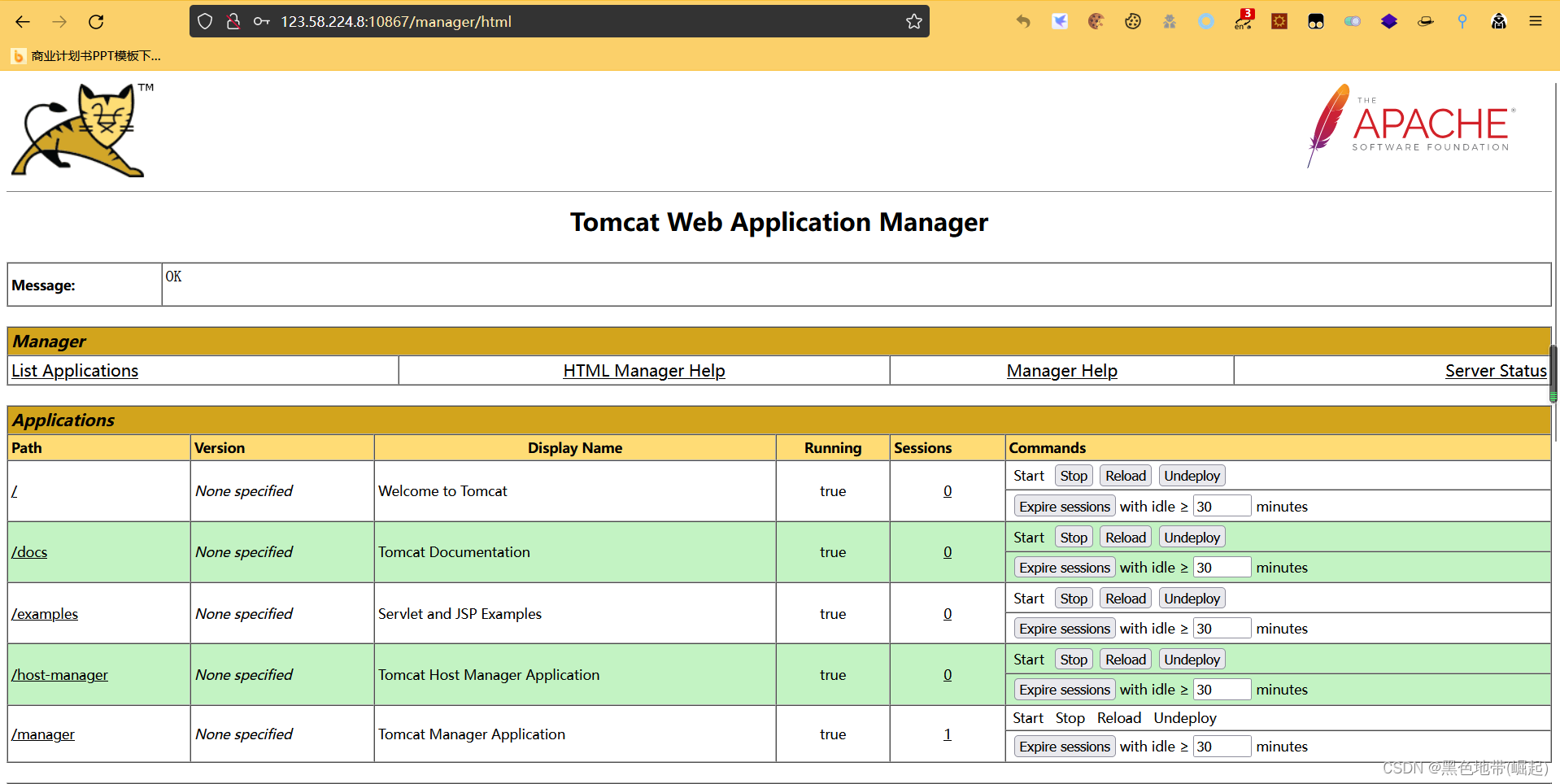The image size is (1560, 784).
Task: Click the purple layers extension icon
Action: click(1388, 21)
